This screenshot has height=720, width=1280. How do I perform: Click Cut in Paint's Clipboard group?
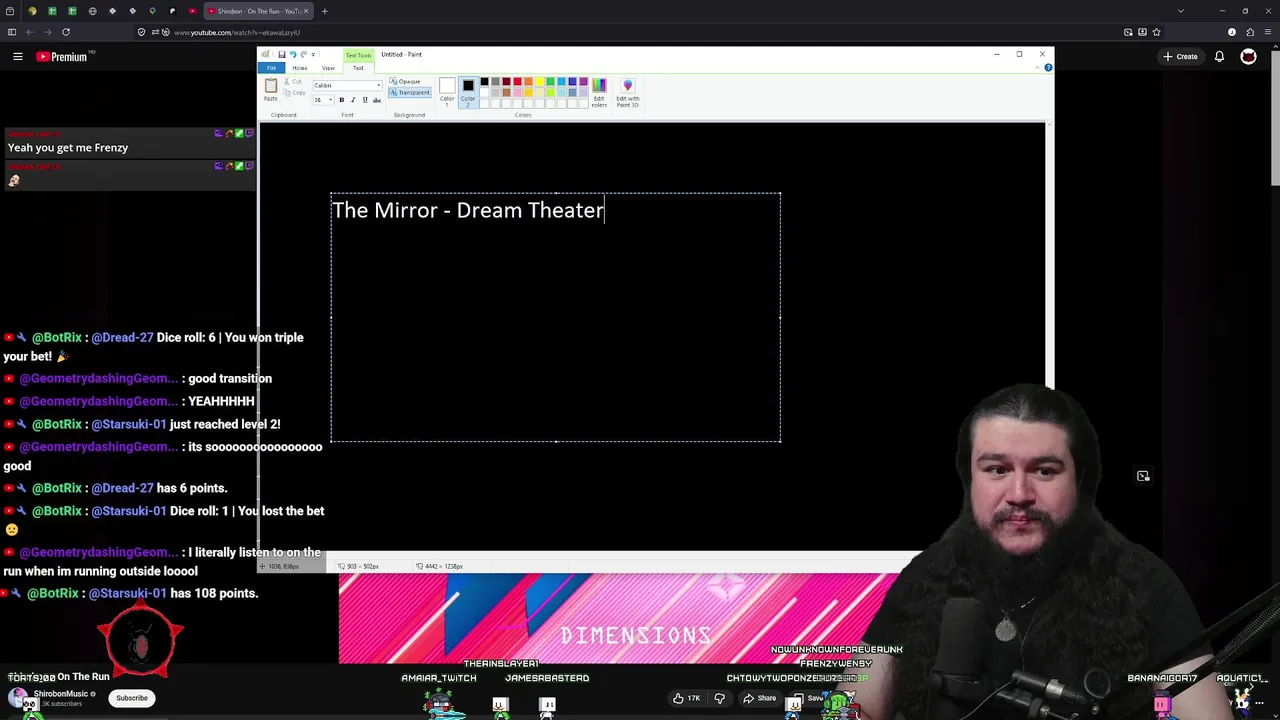(x=293, y=81)
